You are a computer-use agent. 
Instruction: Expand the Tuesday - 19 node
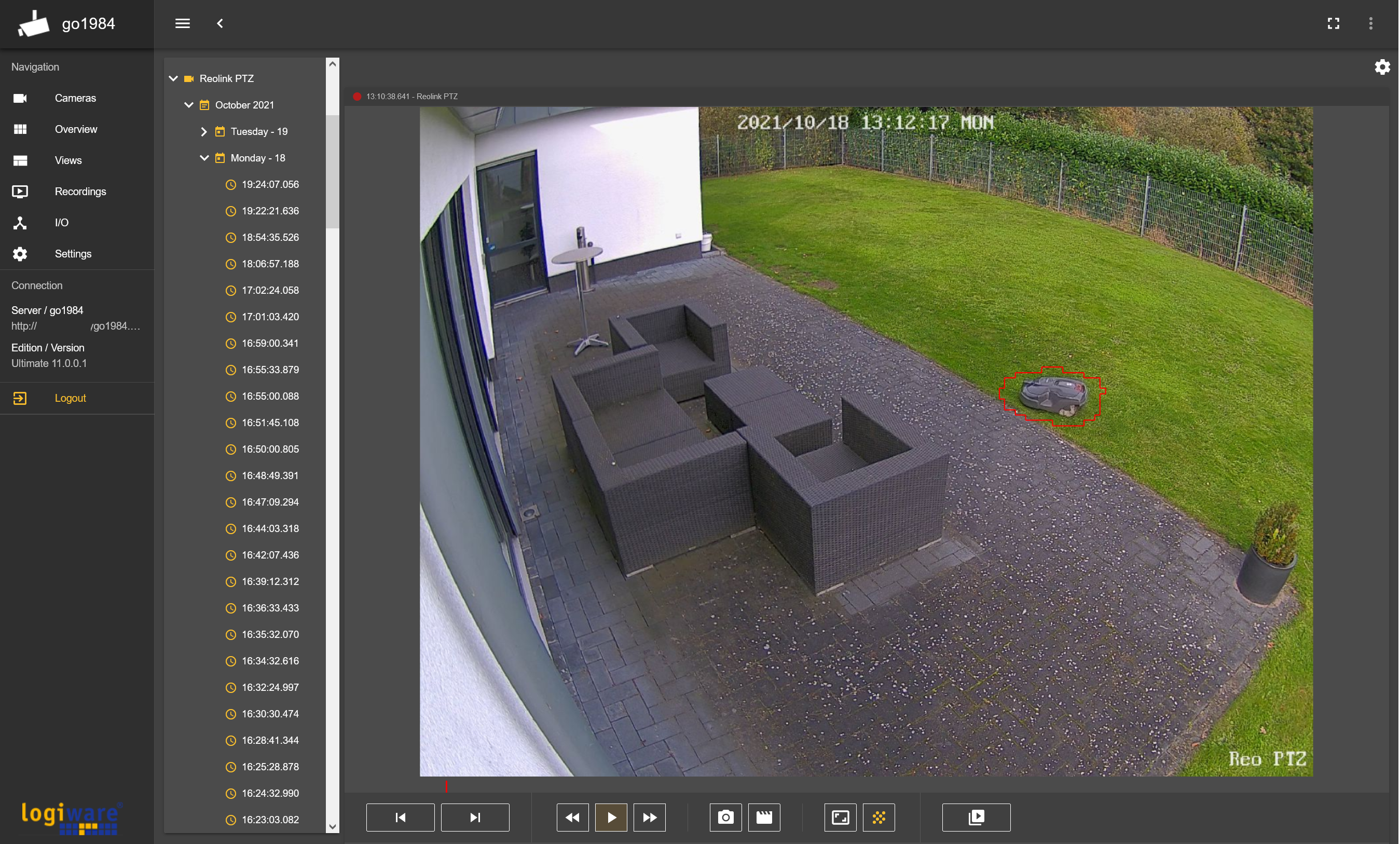point(204,131)
